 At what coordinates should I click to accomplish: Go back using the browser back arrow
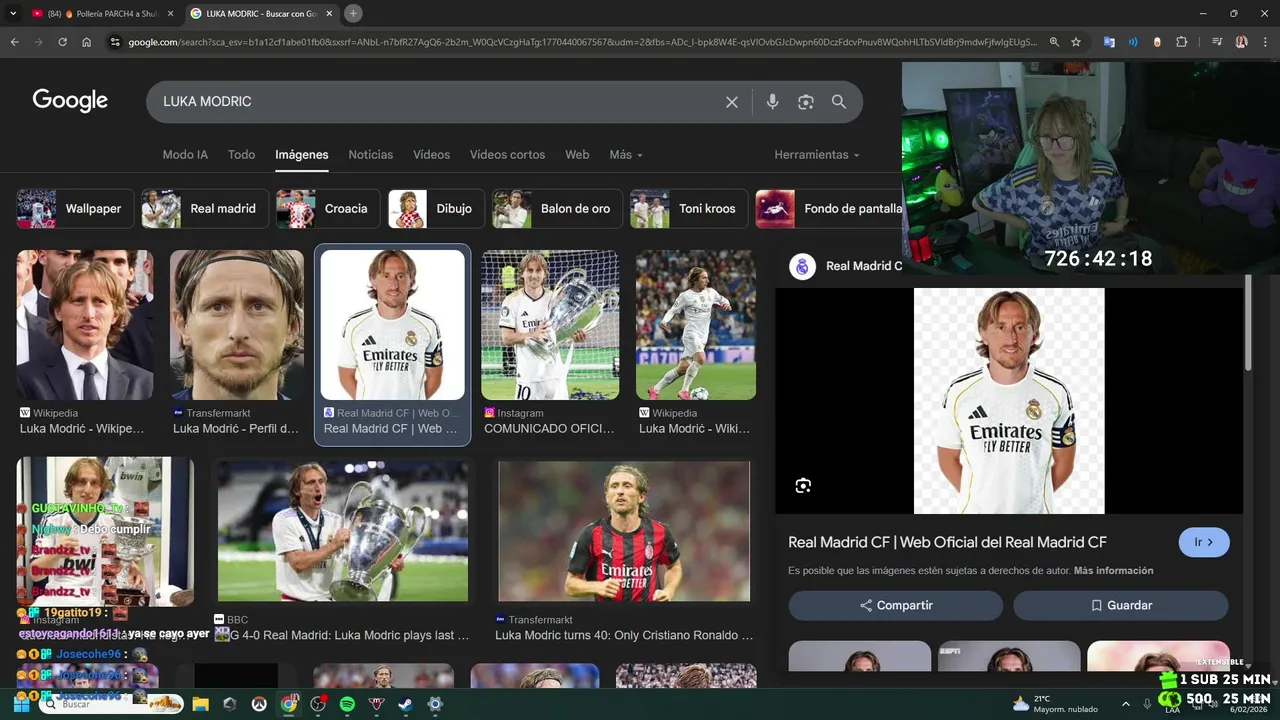[x=15, y=42]
